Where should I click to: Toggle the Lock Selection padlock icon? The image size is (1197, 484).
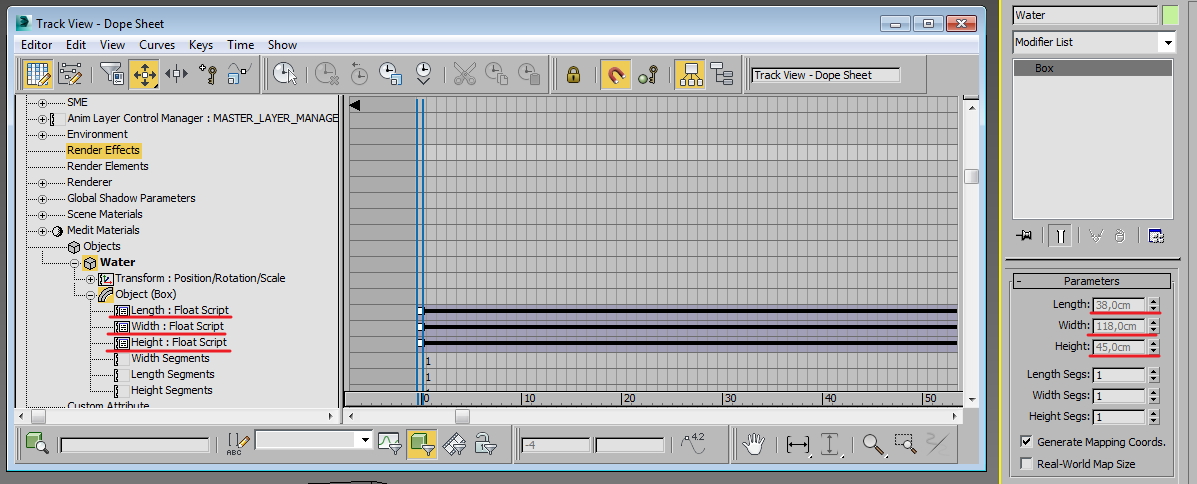(x=573, y=75)
